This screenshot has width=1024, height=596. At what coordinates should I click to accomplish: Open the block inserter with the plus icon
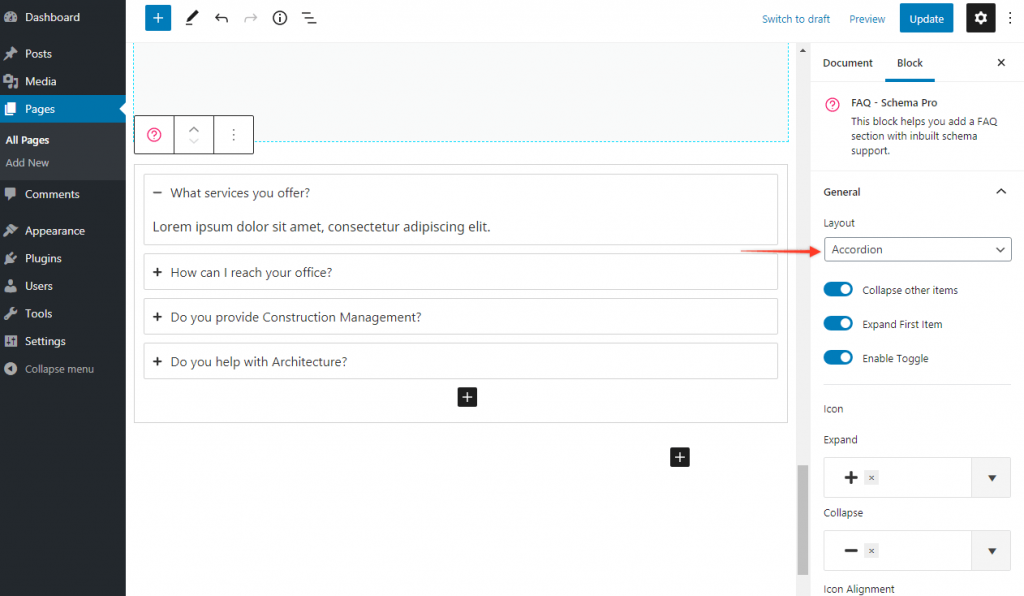pos(157,18)
